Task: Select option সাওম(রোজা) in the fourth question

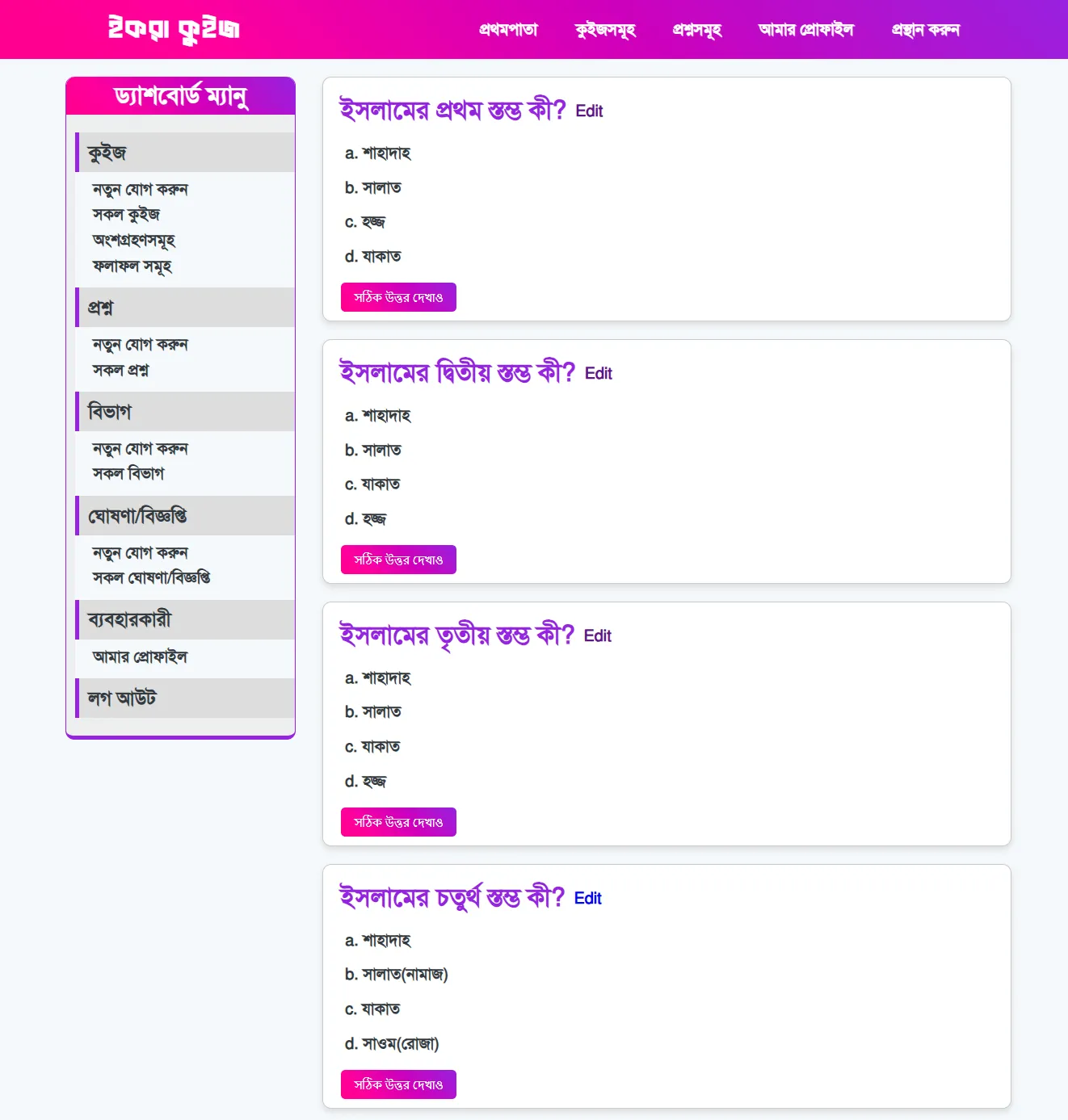Action: 400,1044
